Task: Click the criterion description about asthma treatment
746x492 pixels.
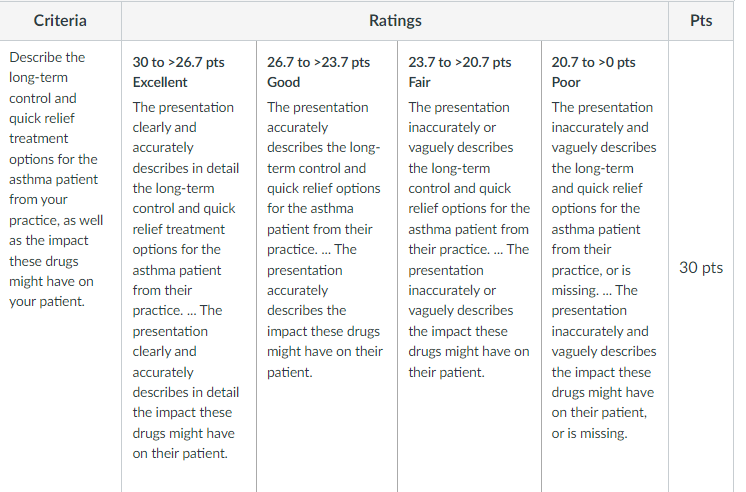Action: 56,179
